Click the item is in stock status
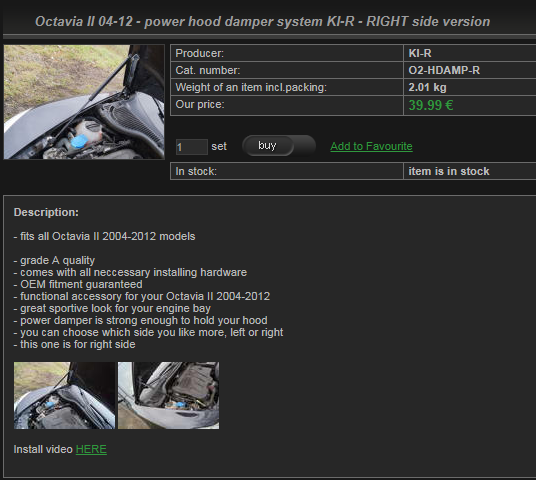 pos(449,171)
